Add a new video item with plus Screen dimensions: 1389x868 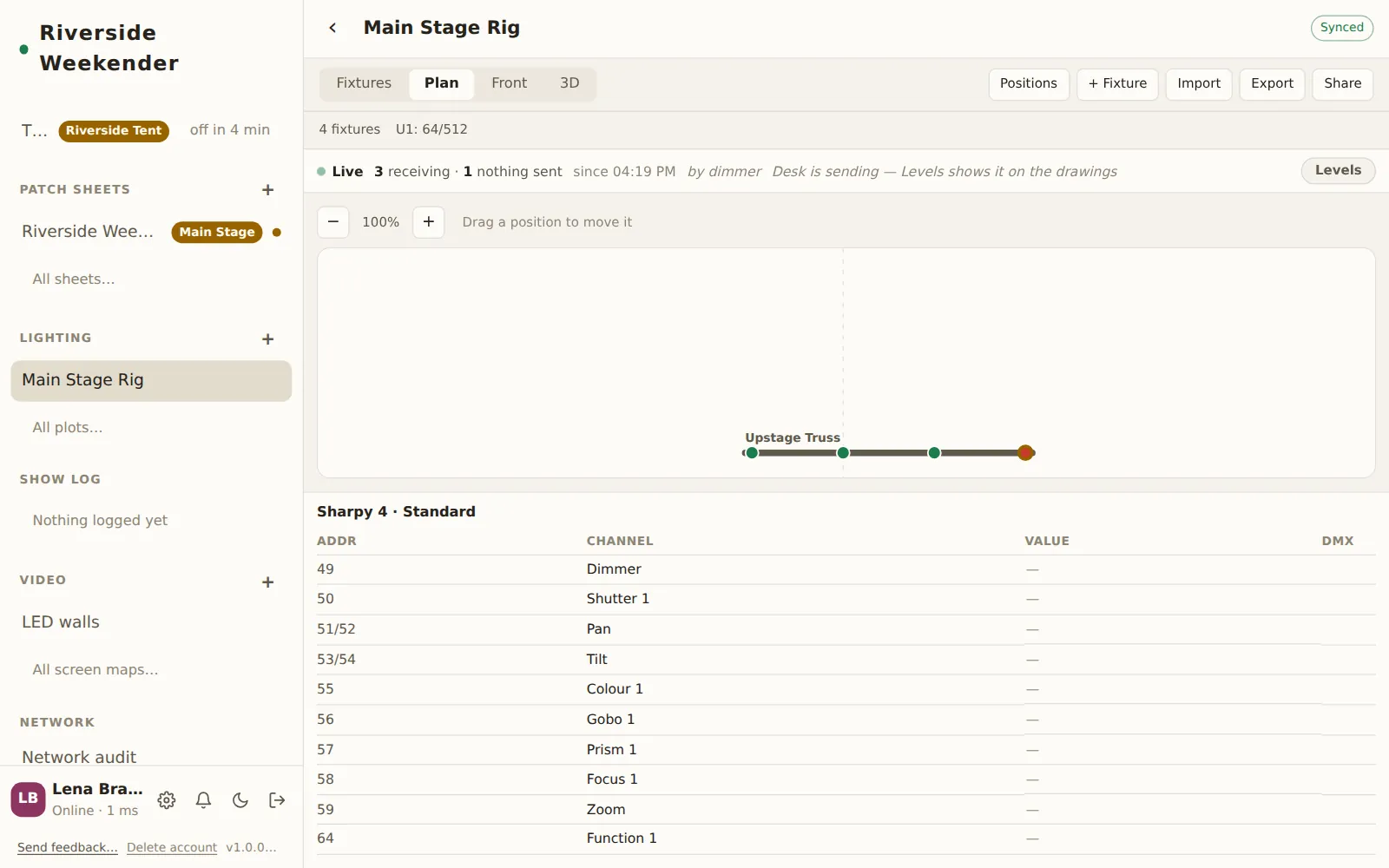[267, 582]
